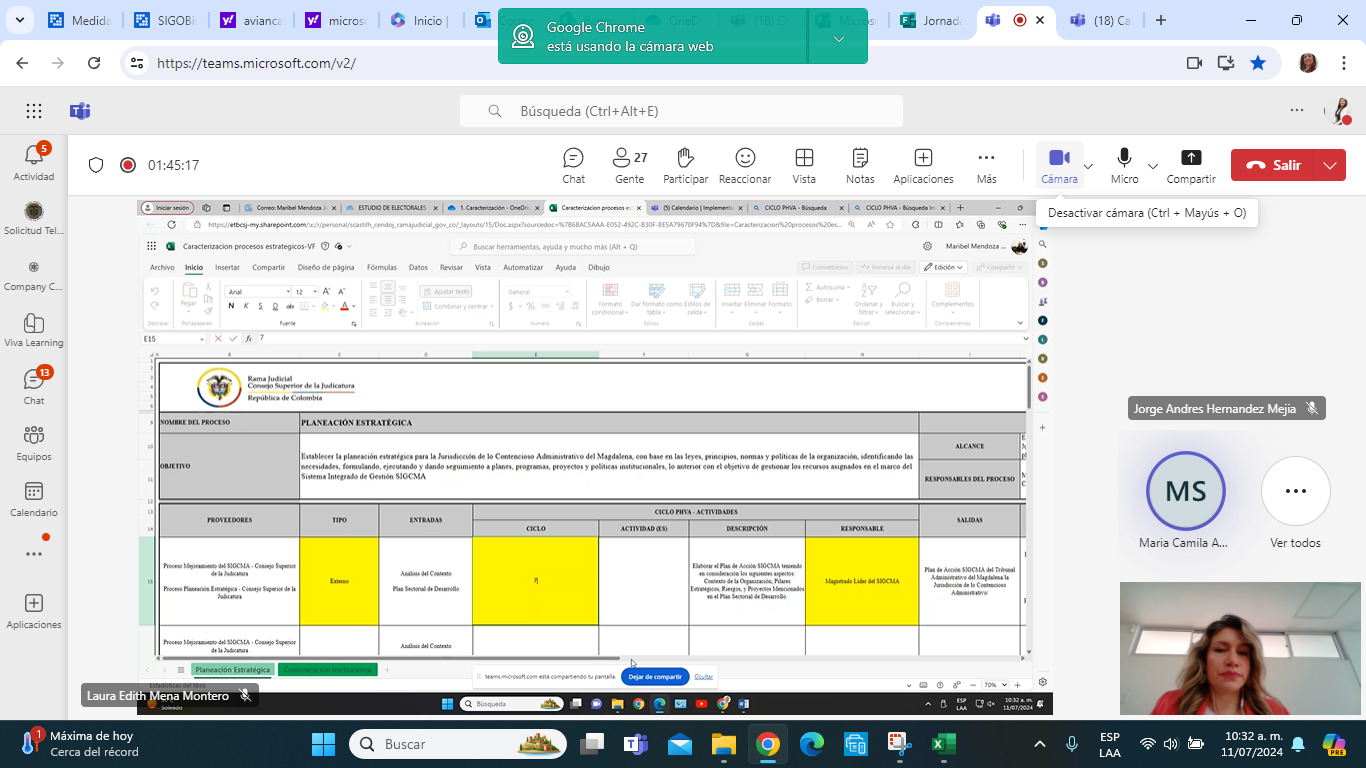
Task: Click Windows taskbar Buscar search box
Action: (458, 744)
